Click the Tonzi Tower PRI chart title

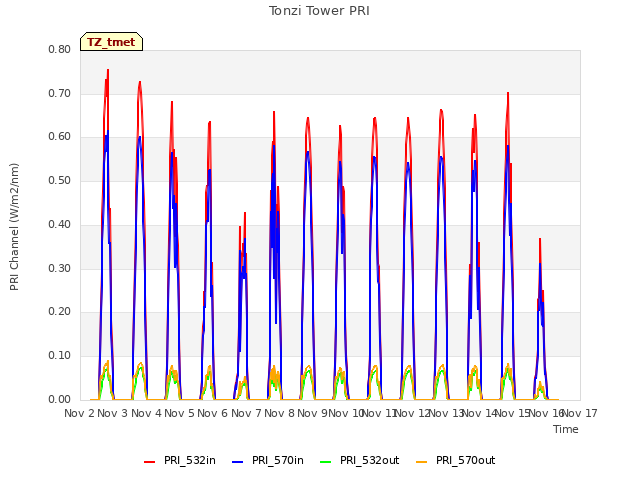click(319, 11)
